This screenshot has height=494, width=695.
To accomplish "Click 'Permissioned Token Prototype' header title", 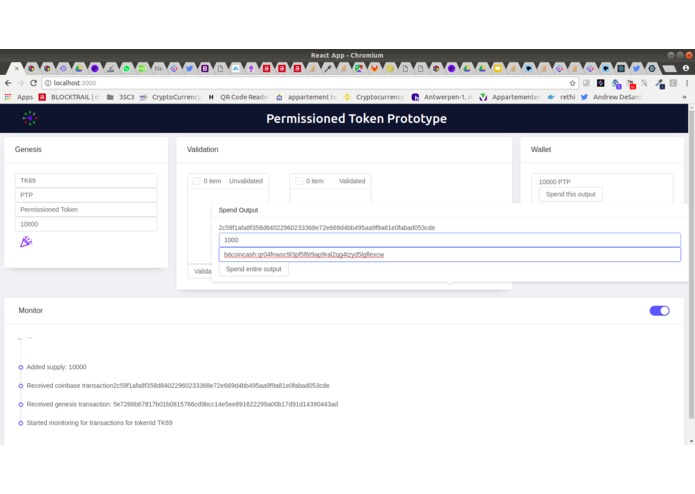I will pos(356,119).
